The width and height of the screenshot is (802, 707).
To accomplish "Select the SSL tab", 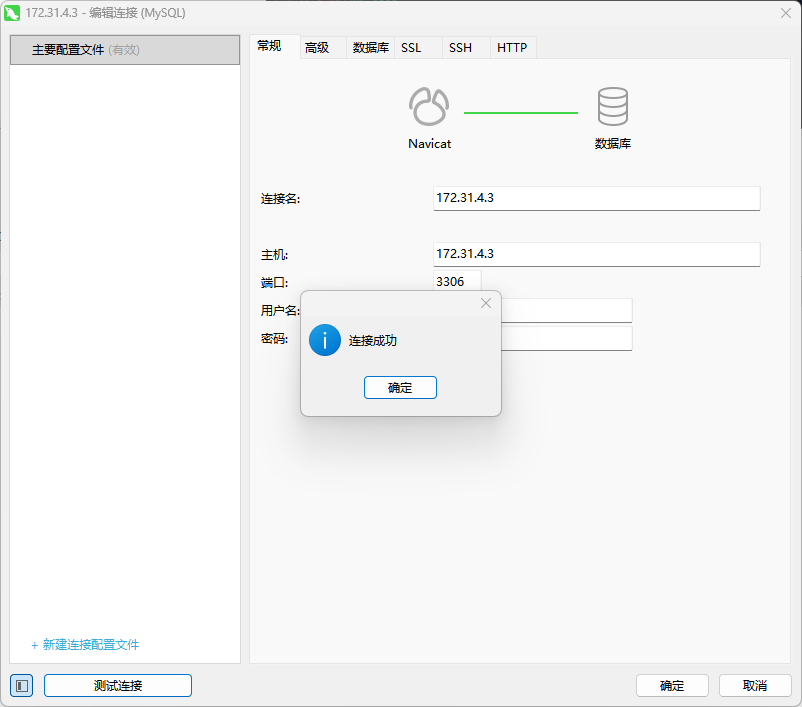I will pos(411,47).
